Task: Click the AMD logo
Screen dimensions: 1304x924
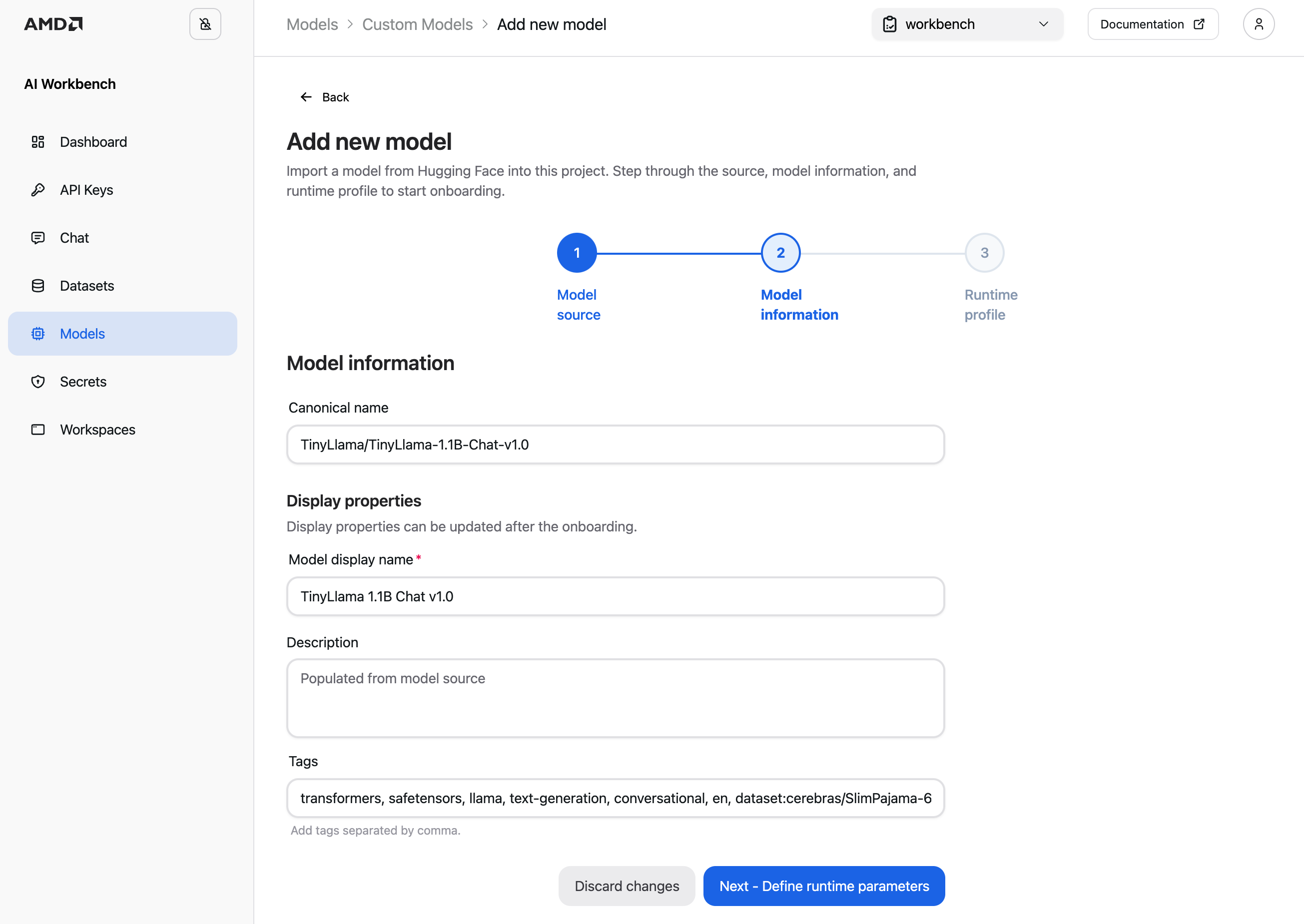Action: pos(53,24)
